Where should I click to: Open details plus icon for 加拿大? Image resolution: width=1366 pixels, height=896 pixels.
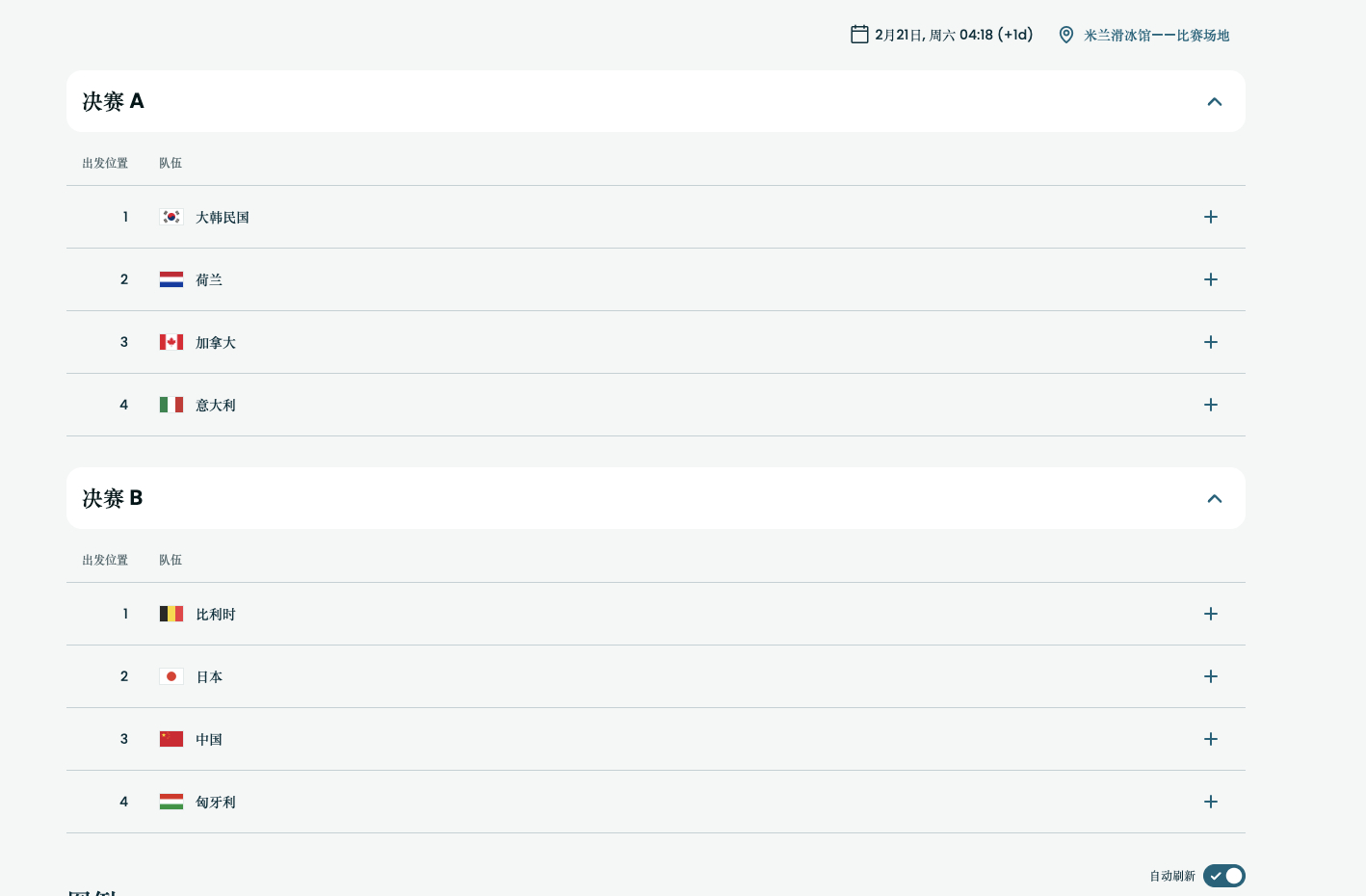point(1211,342)
